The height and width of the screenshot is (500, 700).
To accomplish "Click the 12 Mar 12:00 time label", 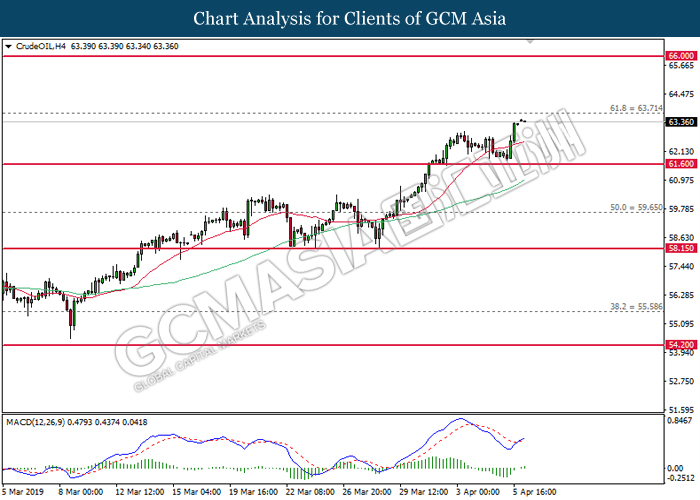I will click(140, 492).
